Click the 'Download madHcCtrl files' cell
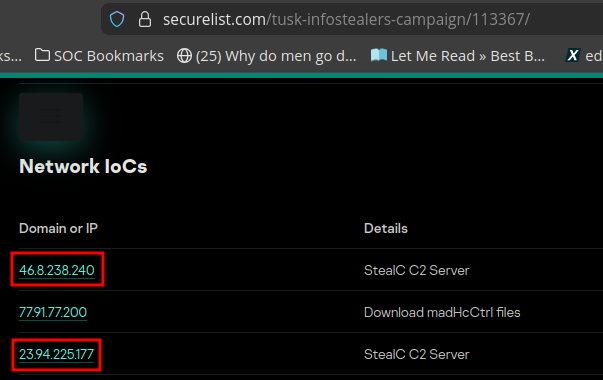The width and height of the screenshot is (603, 380). click(x=442, y=312)
